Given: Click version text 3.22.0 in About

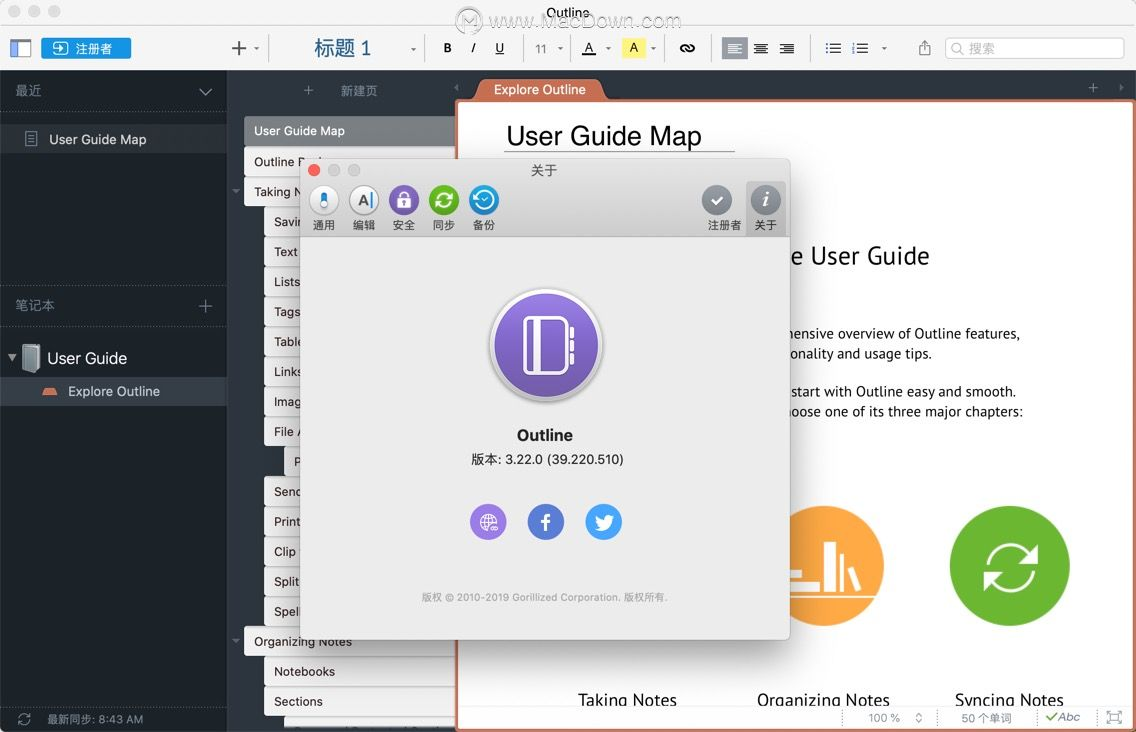Looking at the screenshot, I should pos(547,459).
